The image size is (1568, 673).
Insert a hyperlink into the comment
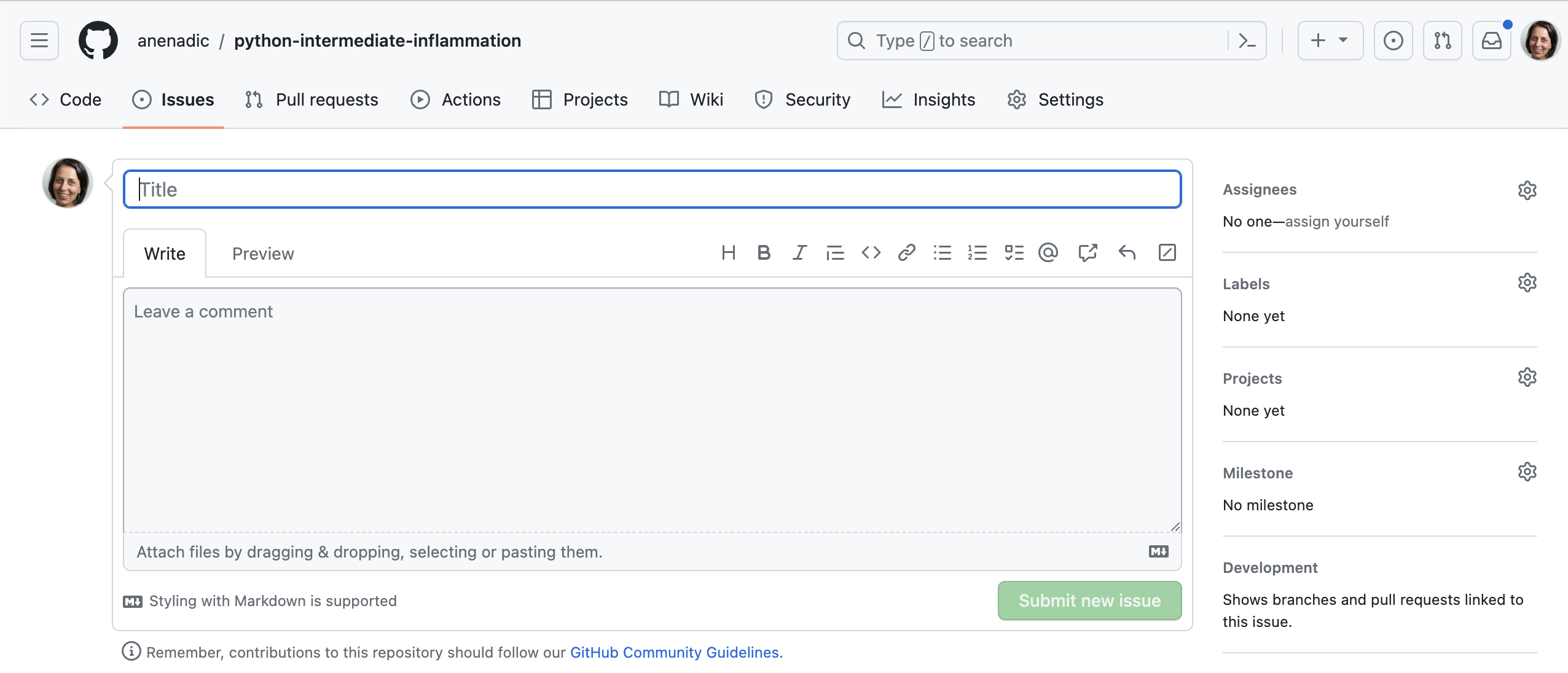[x=907, y=252]
